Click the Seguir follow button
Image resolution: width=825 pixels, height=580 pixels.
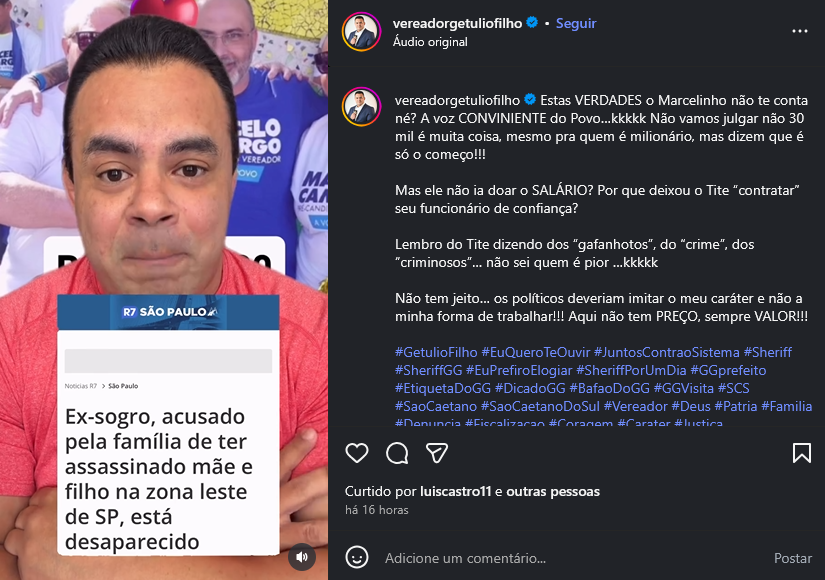pyautogui.click(x=576, y=23)
